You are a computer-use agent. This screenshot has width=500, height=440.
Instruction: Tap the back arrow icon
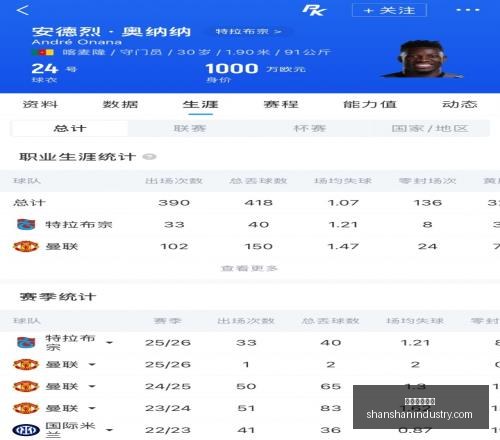click(23, 10)
